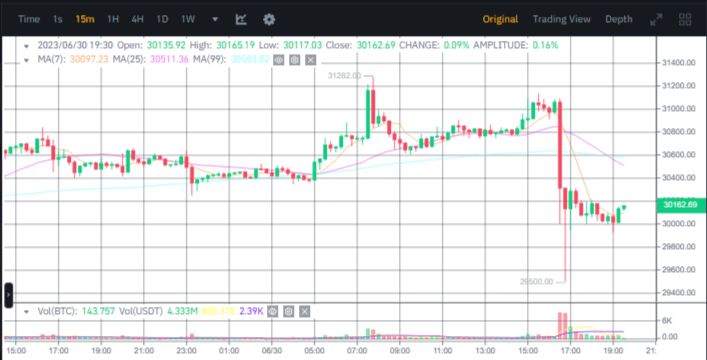707x360 pixels.
Task: Open more time intervals dropdown arrow
Action: click(x=215, y=19)
